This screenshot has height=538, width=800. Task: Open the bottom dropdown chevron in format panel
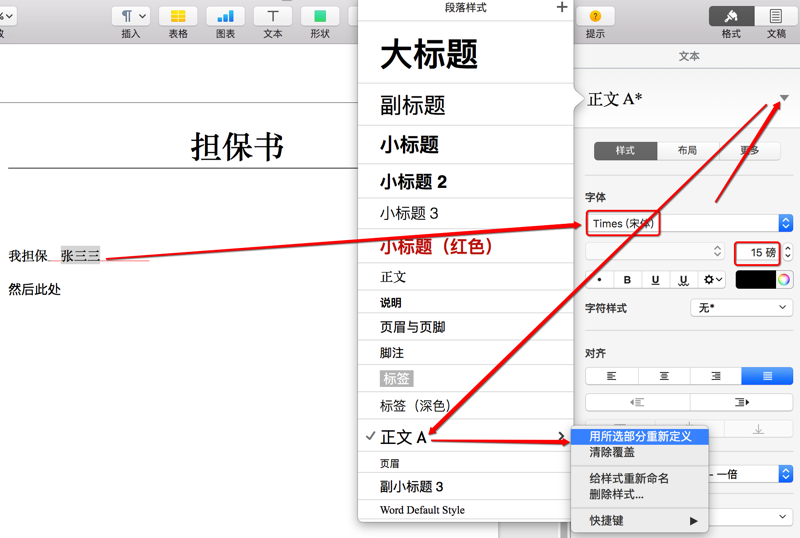(x=783, y=517)
